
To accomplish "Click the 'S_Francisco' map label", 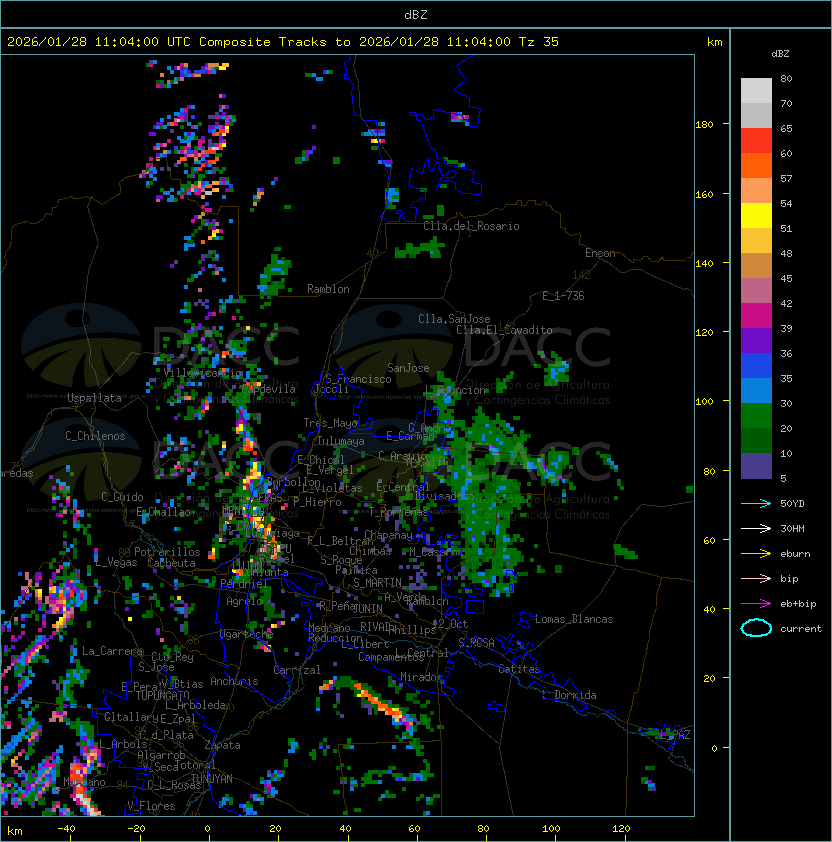I will [x=358, y=379].
